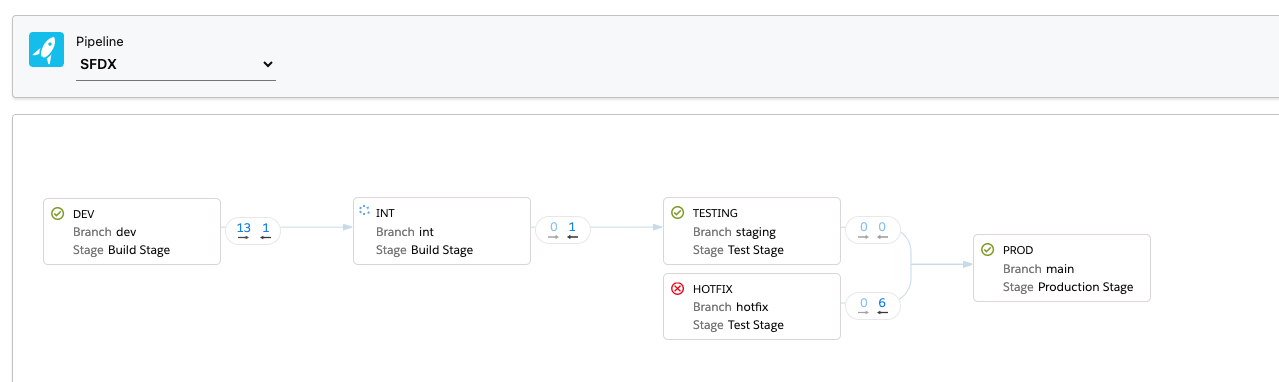
Task: Open the DEV environment card
Action: (x=132, y=231)
